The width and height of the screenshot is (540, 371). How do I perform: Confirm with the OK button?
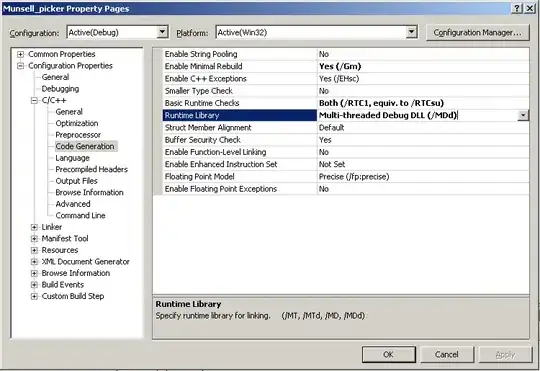click(388, 354)
